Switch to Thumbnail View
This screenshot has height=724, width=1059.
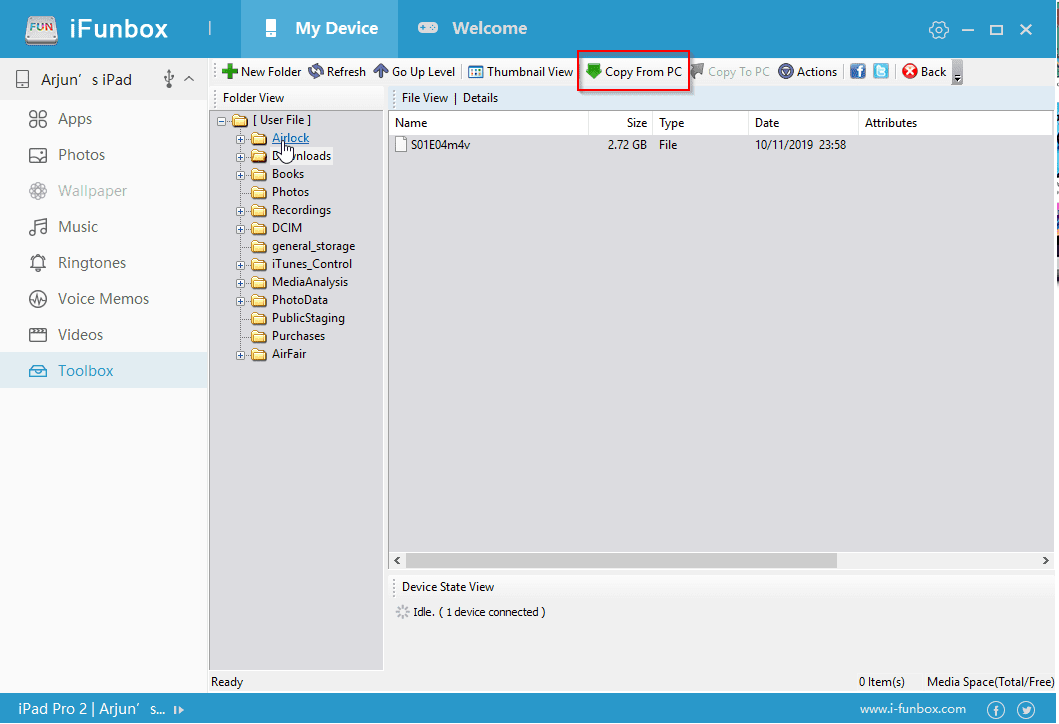pos(521,72)
